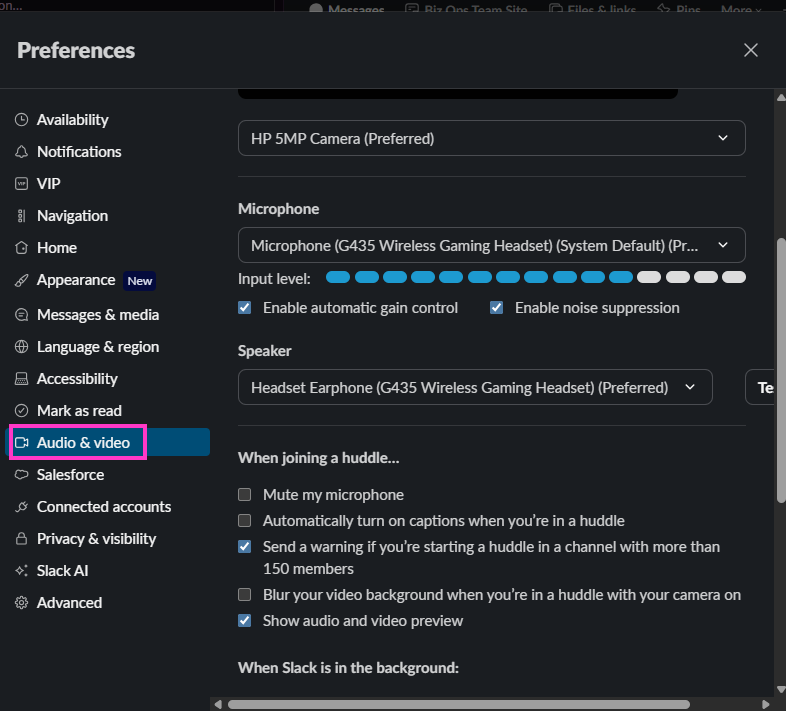Click the New badge next to Appearance

click(140, 281)
